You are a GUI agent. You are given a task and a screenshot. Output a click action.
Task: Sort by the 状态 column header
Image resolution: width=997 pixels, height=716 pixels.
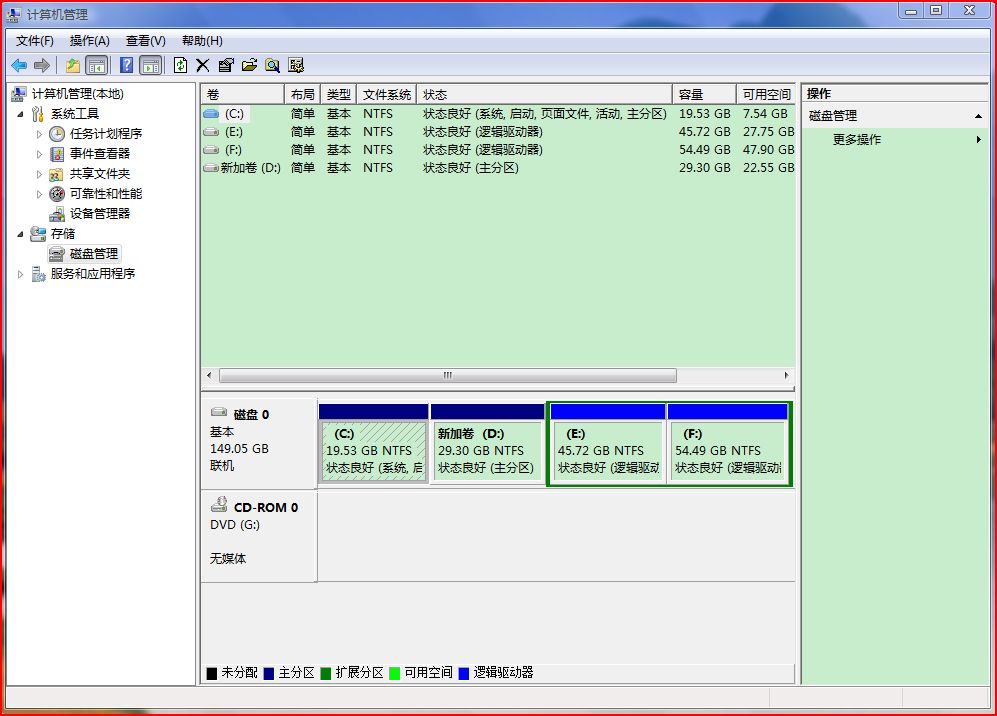coord(544,95)
